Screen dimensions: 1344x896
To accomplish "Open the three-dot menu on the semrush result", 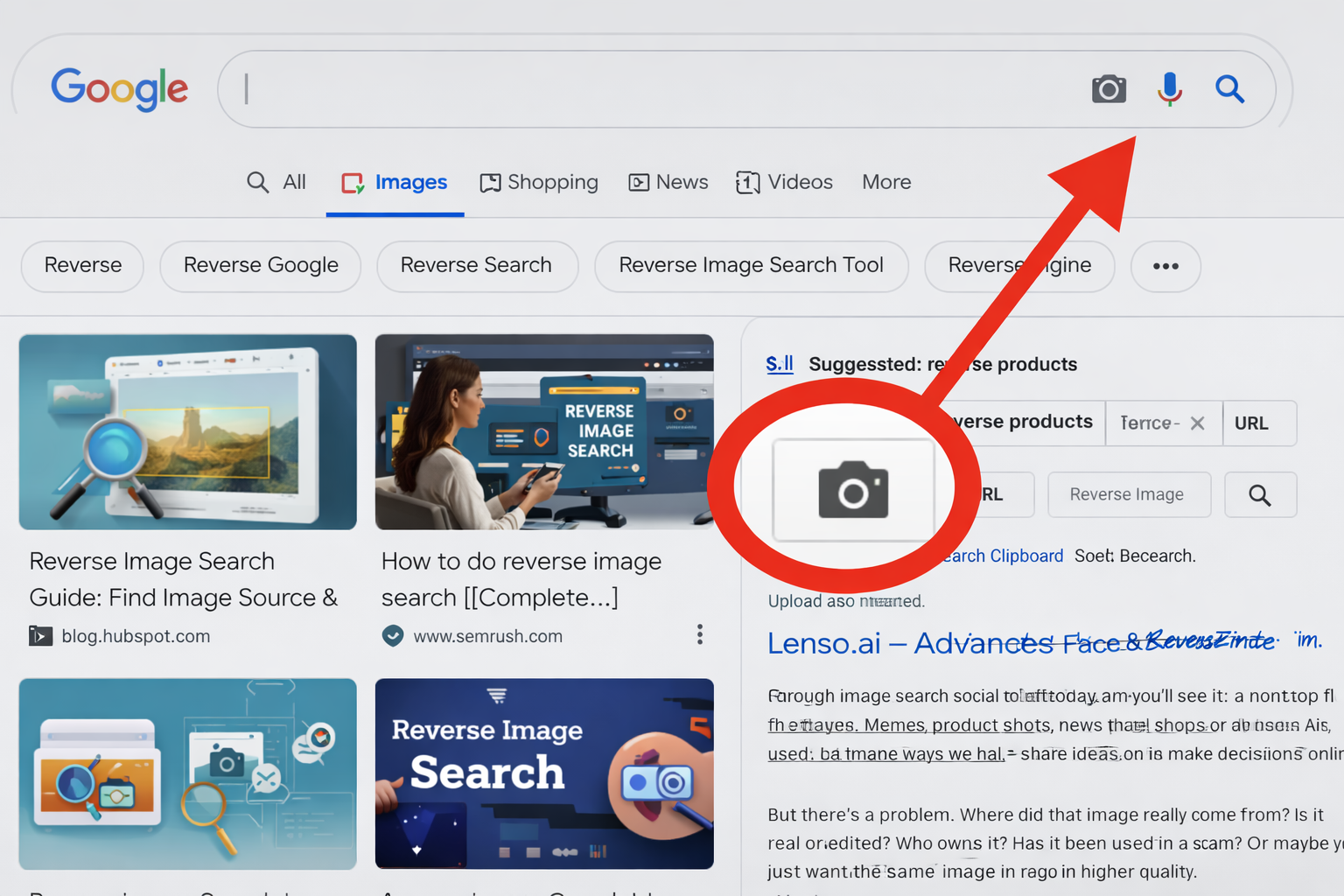I will pos(700,634).
